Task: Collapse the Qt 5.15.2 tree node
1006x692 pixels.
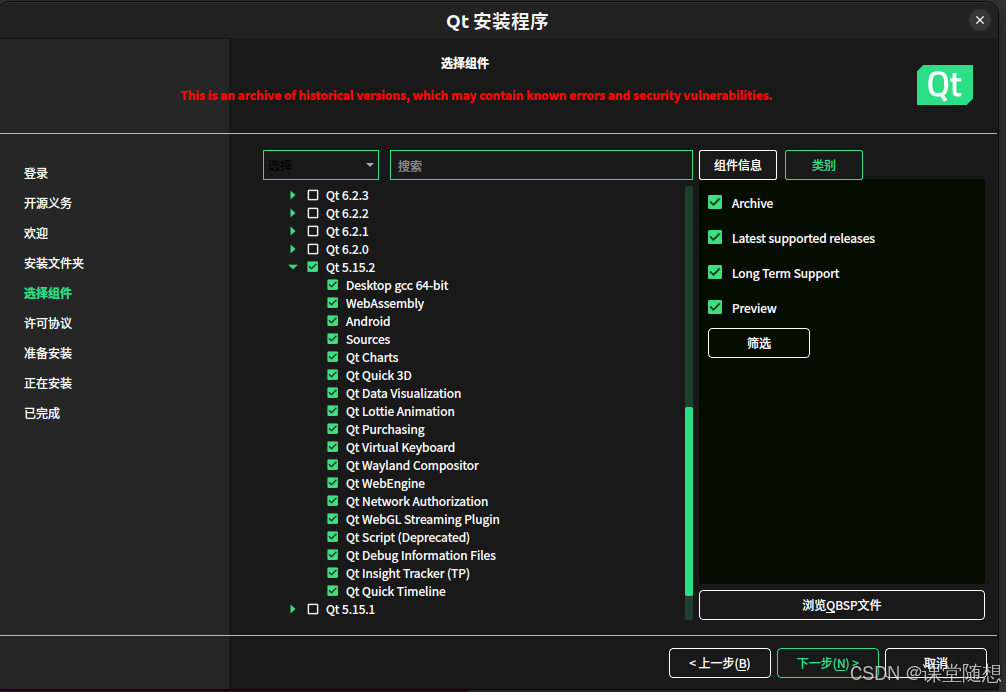Action: (x=293, y=267)
